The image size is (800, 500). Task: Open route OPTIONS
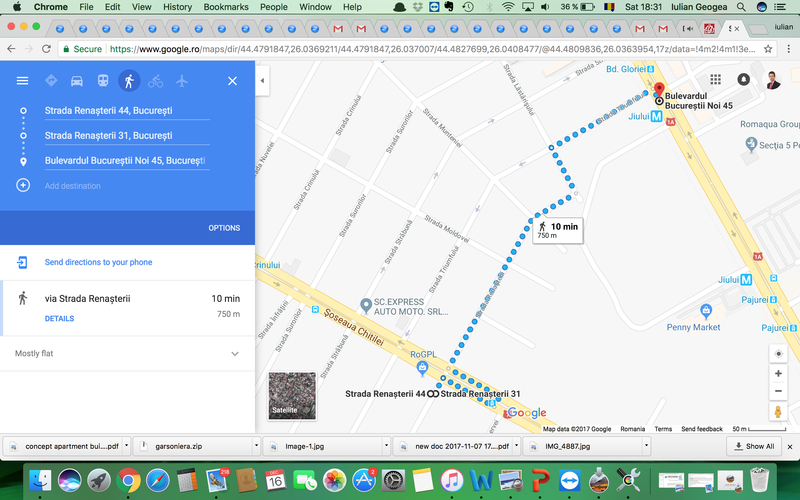224,228
